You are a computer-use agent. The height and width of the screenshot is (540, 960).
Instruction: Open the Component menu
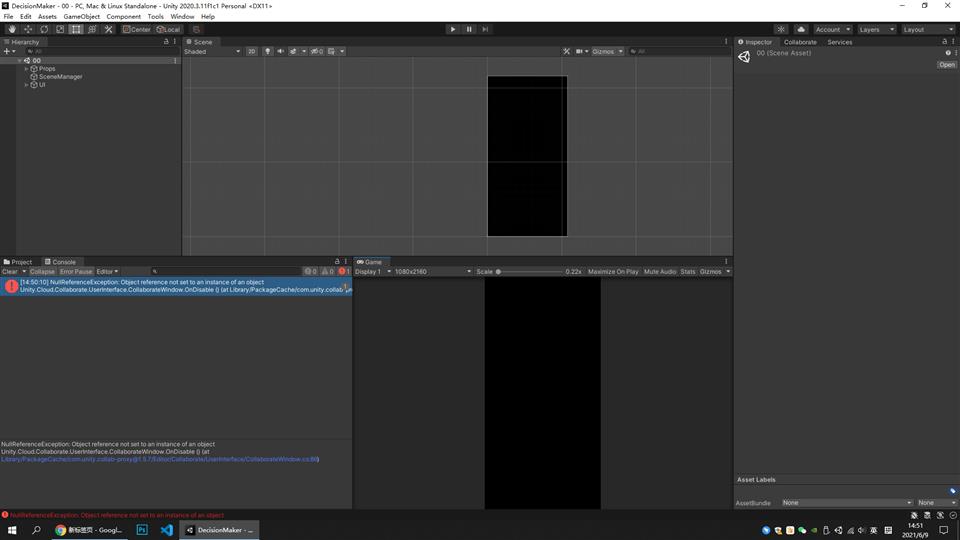tap(124, 17)
